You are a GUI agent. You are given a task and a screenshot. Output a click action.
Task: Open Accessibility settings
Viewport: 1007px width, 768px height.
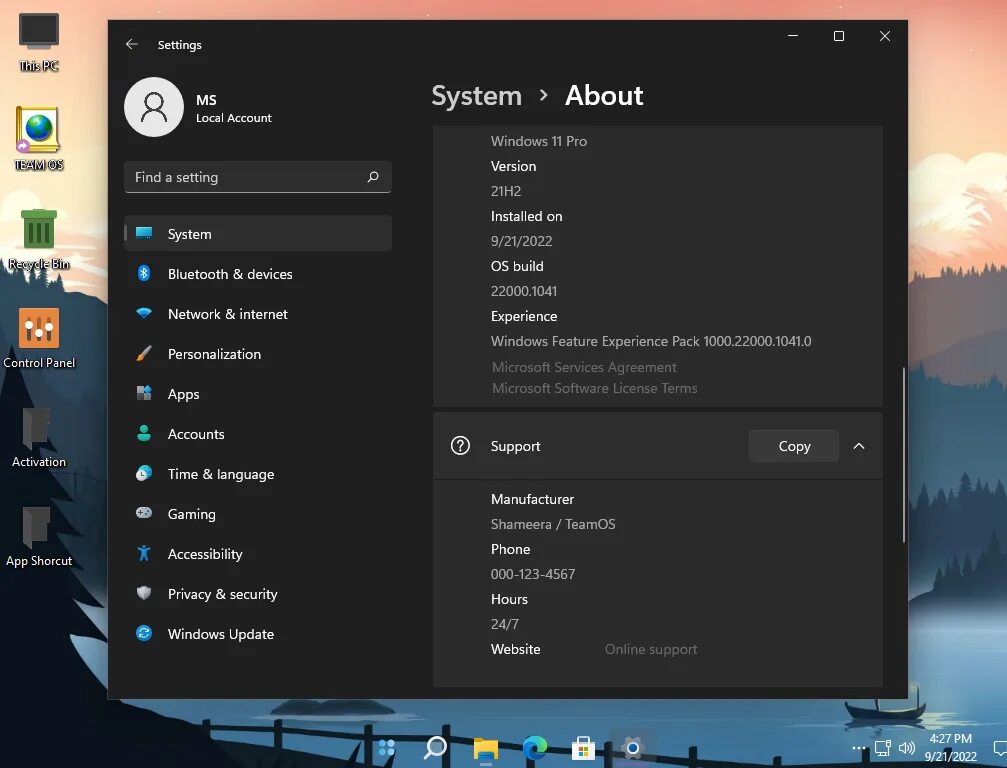258,554
